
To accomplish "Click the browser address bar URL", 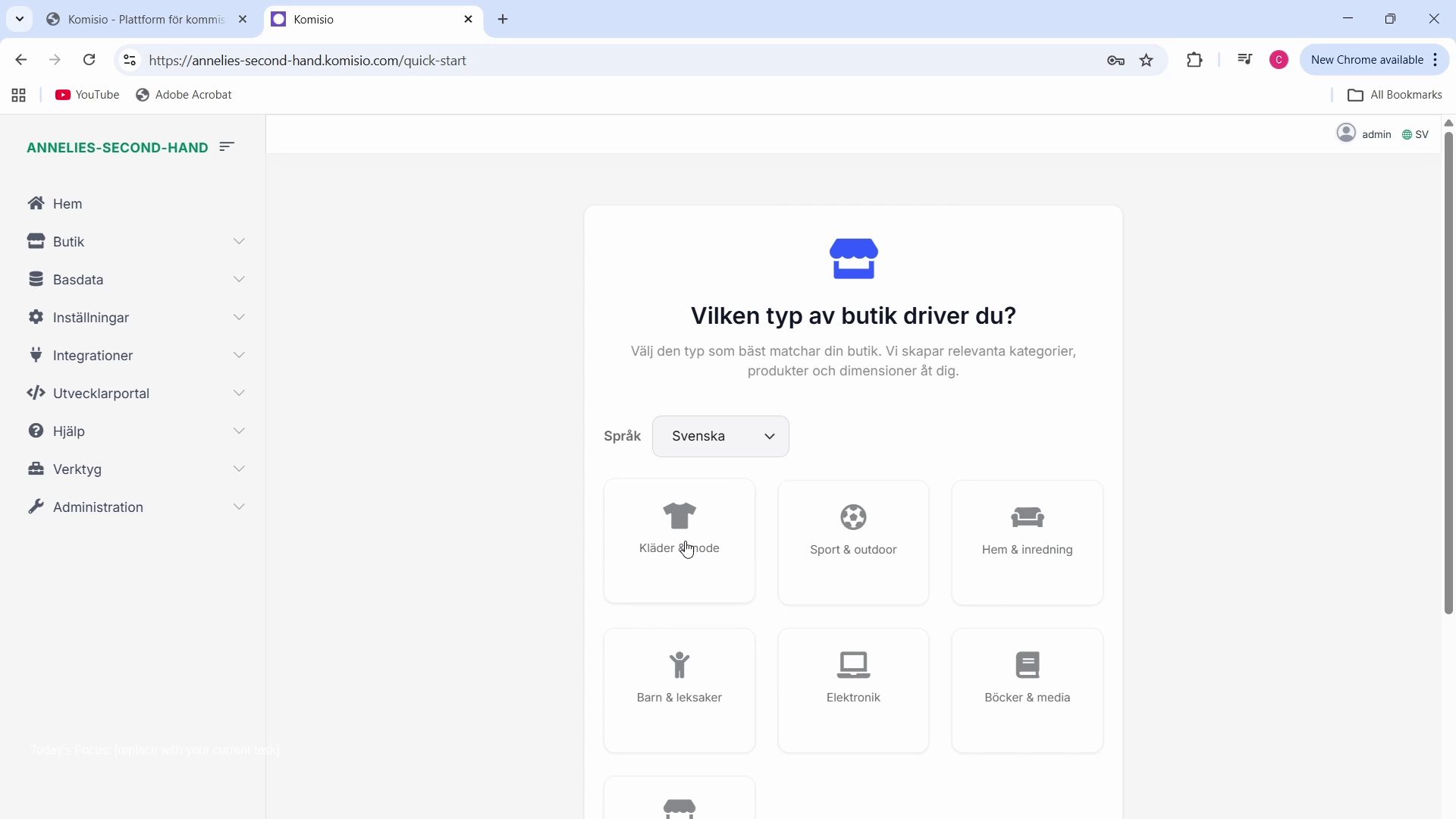I will point(308,61).
